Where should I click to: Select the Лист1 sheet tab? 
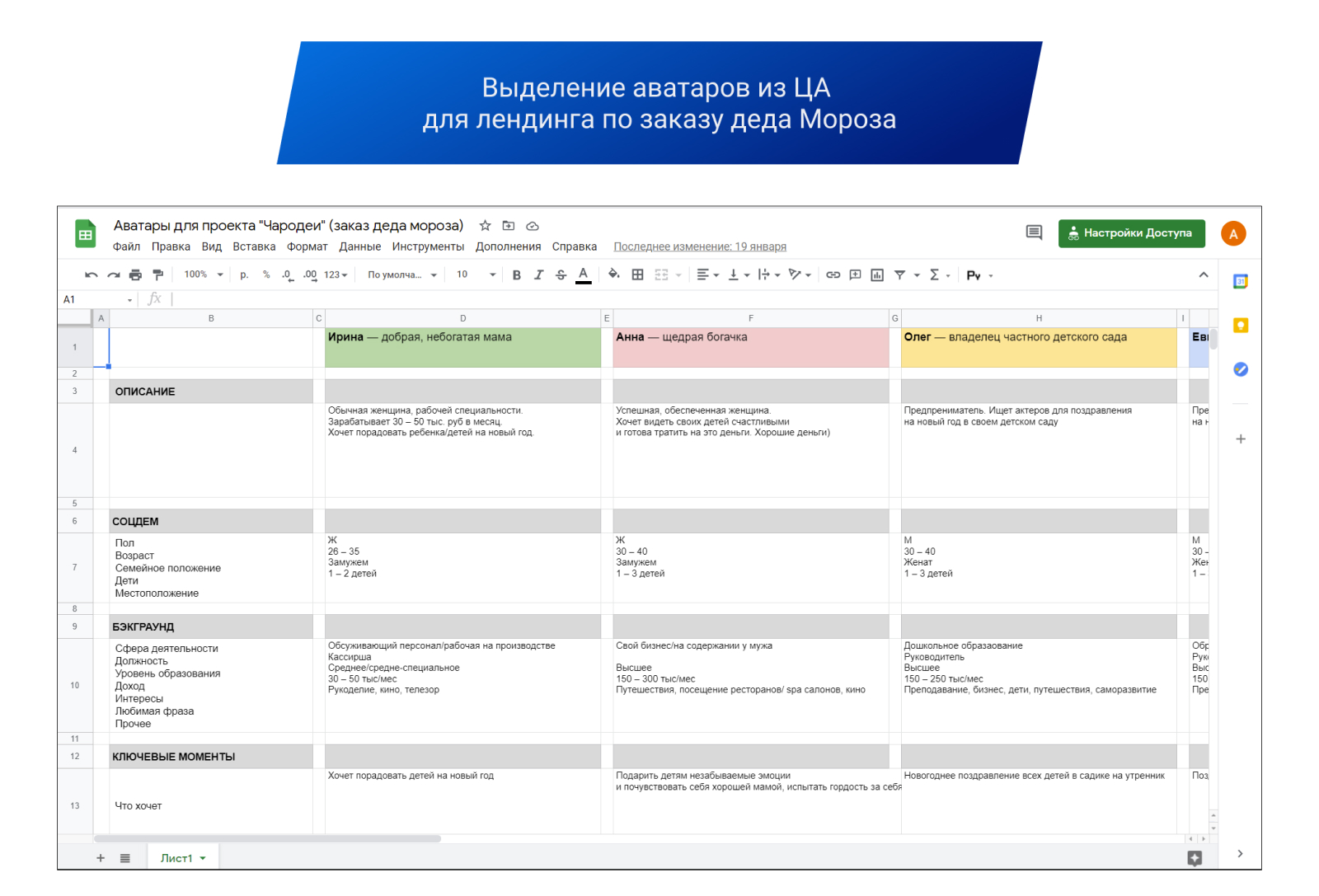click(x=183, y=858)
